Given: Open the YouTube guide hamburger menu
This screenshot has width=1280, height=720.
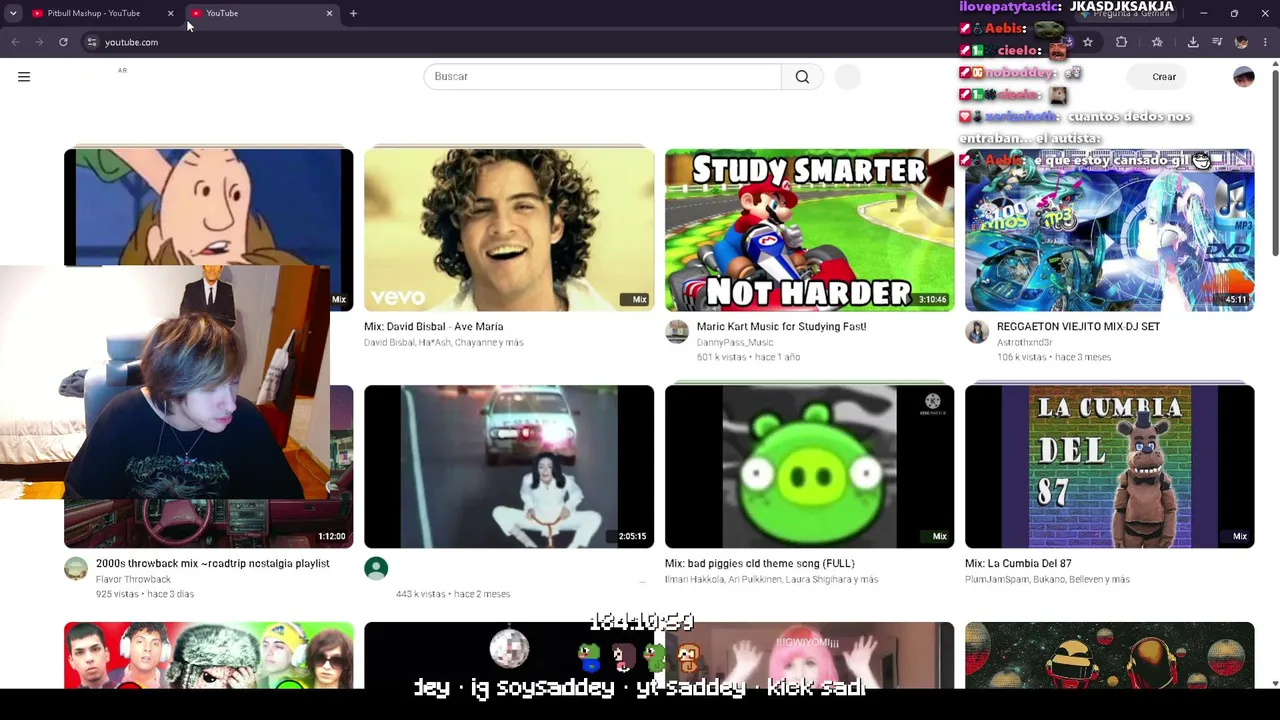Looking at the screenshot, I should (x=24, y=77).
